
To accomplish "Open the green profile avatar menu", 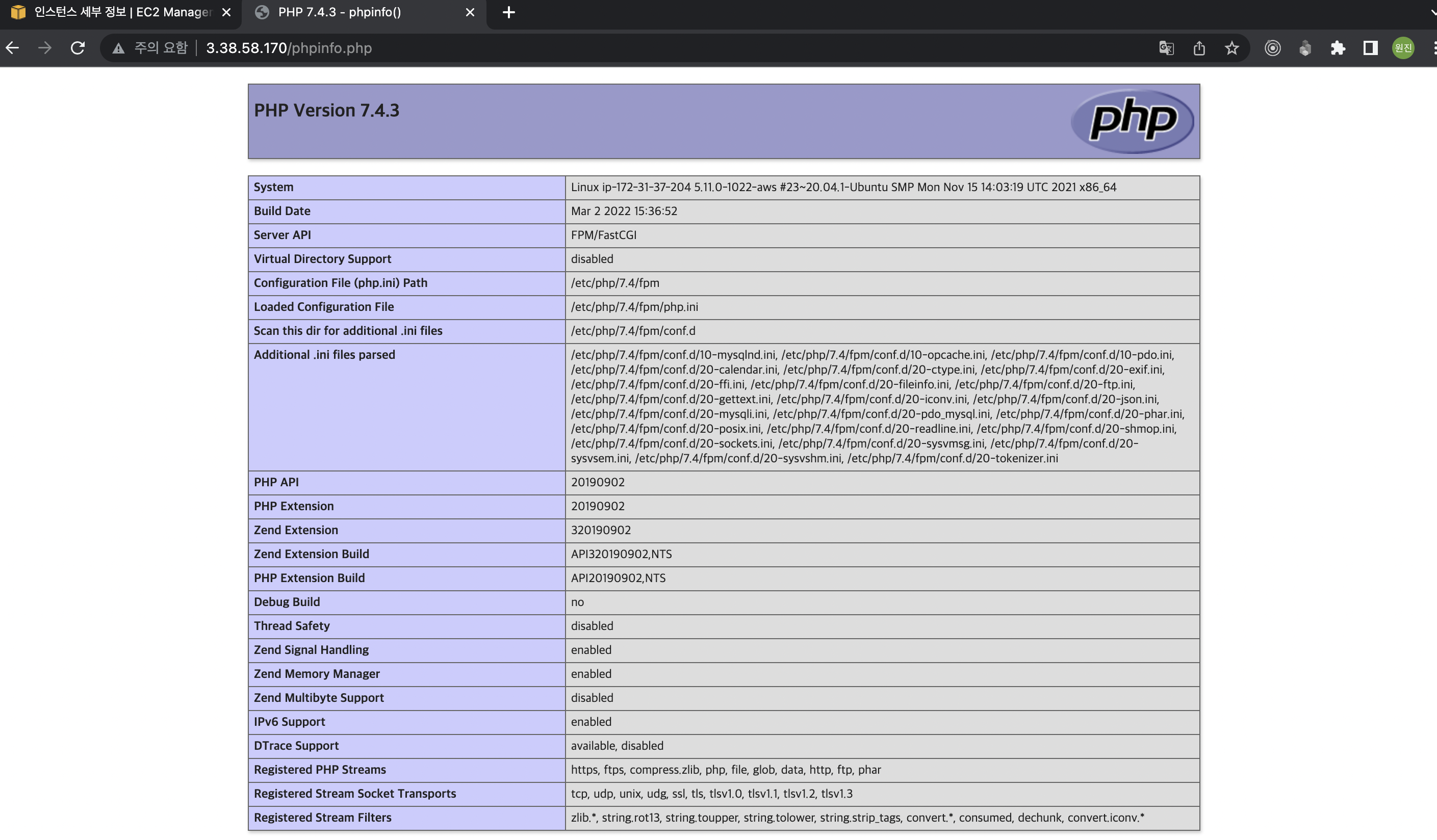I will tap(1403, 48).
